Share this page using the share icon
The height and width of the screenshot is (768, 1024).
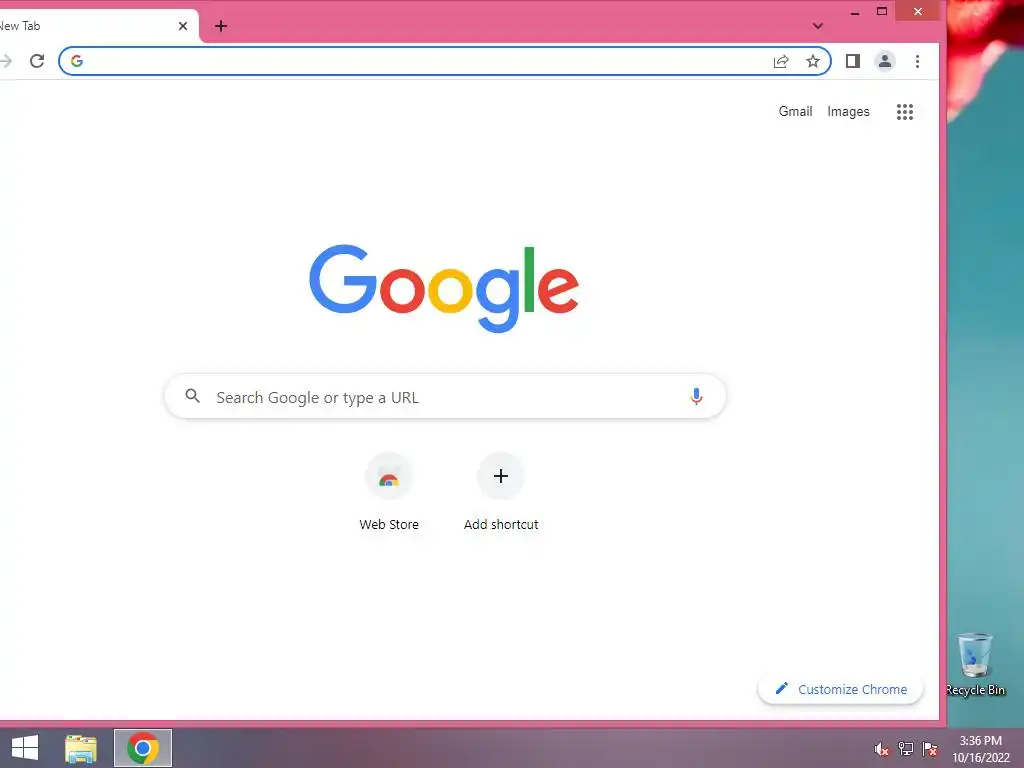pos(781,61)
